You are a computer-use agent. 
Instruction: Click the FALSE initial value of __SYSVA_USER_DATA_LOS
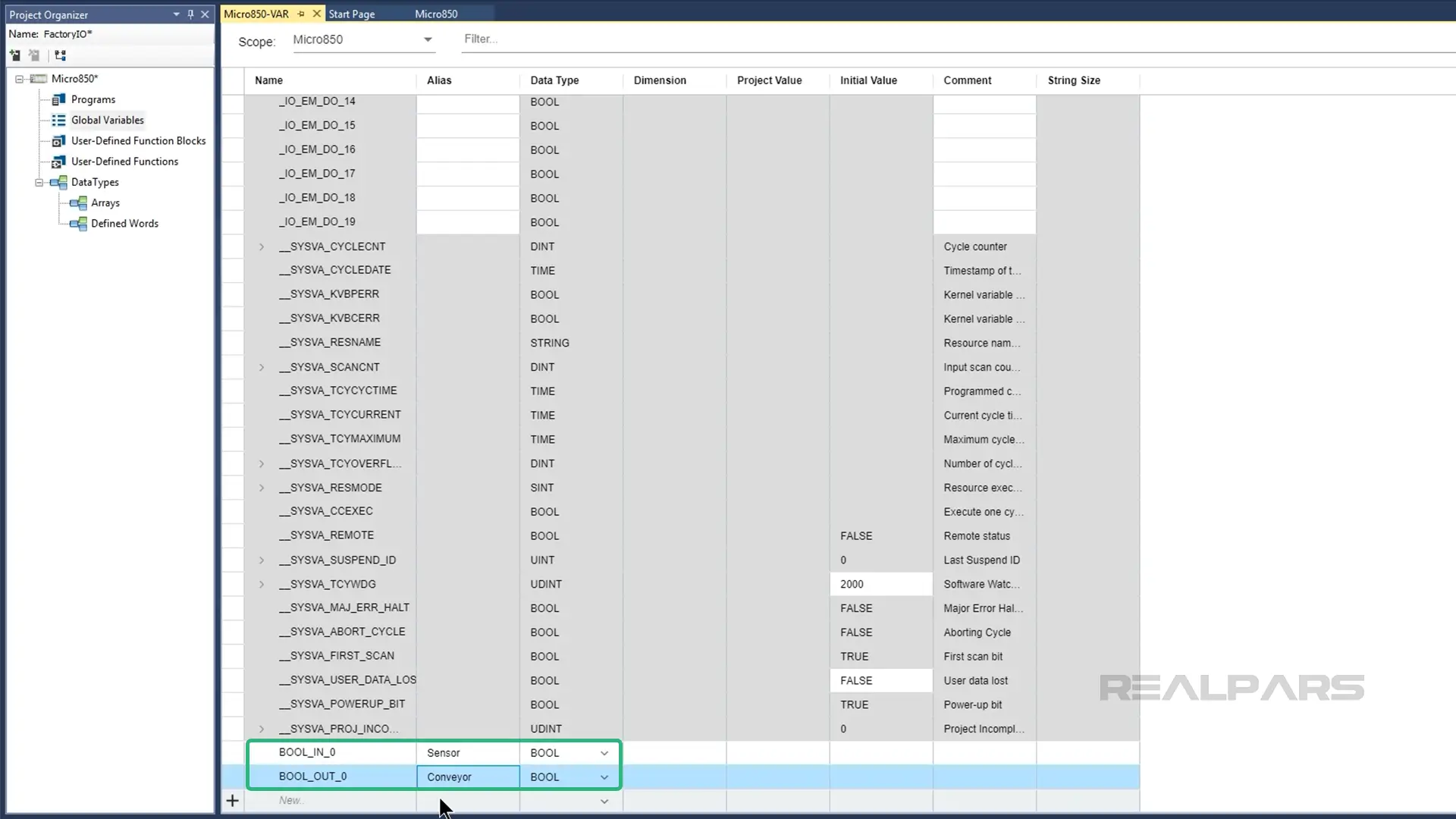tap(881, 680)
